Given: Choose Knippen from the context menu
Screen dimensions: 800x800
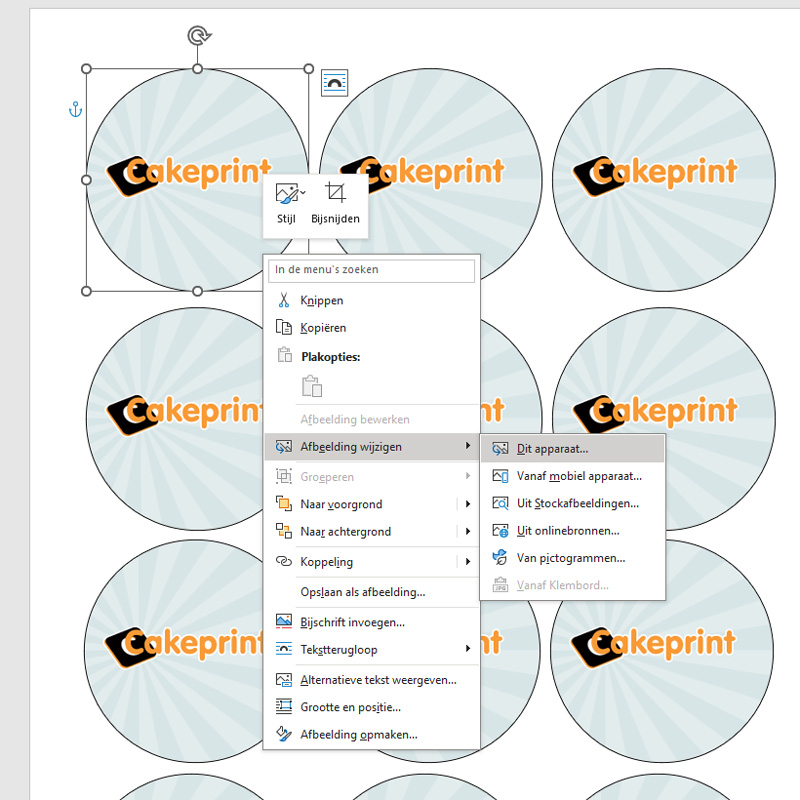Looking at the screenshot, I should pos(371,300).
